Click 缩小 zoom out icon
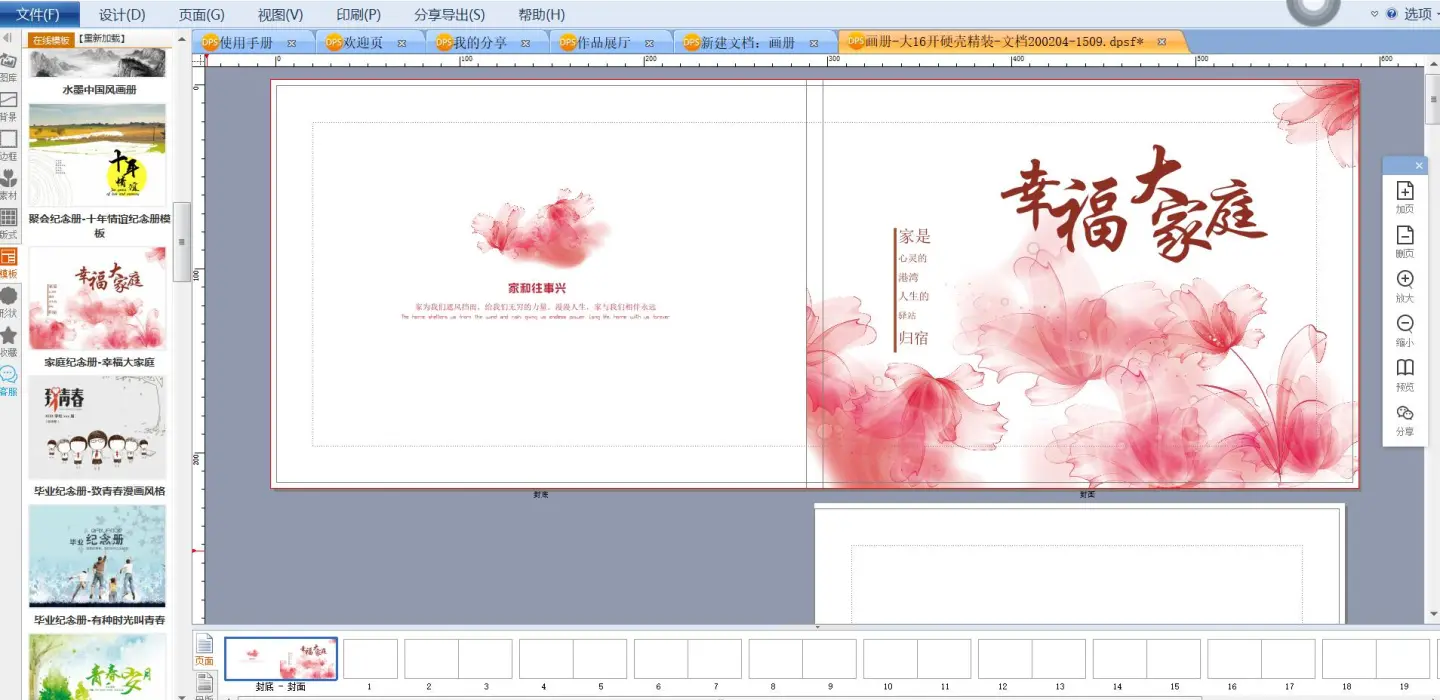This screenshot has height=700, width=1440. [1405, 330]
